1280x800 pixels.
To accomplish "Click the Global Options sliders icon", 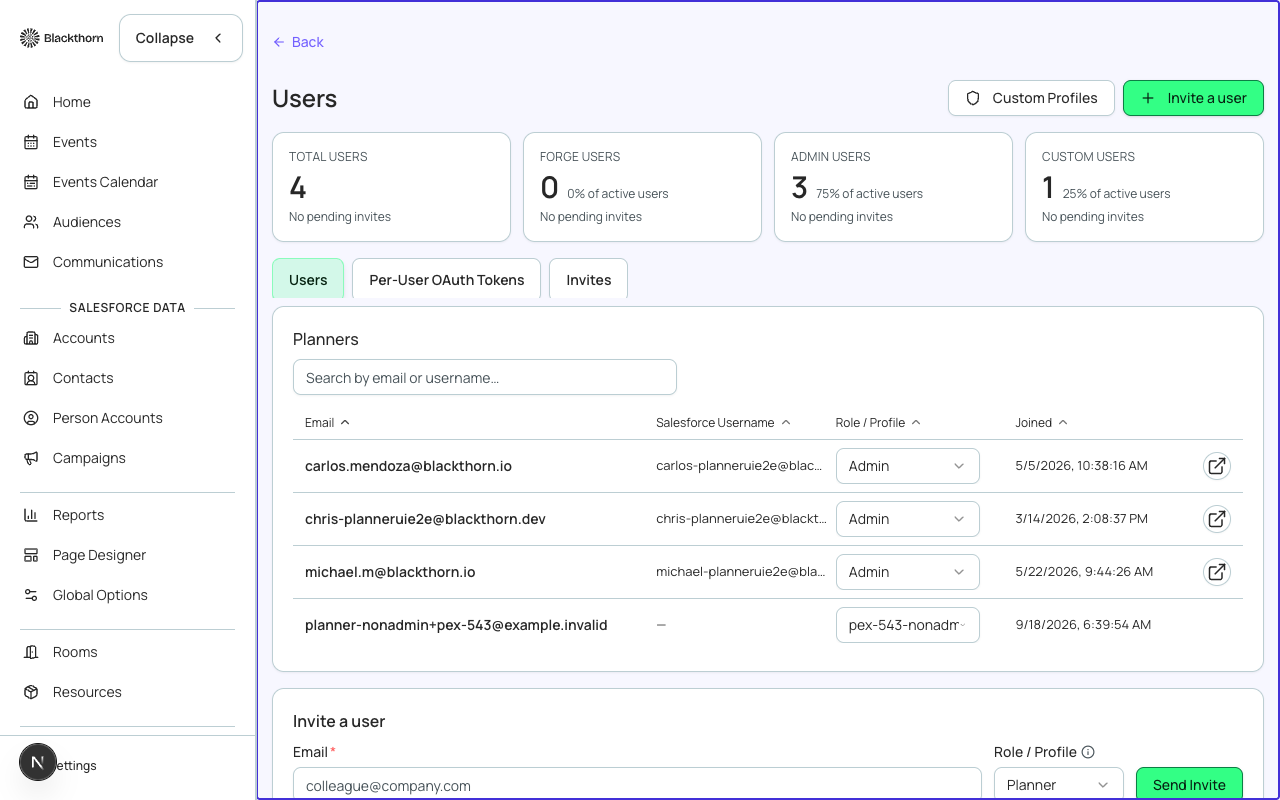I will [x=31, y=595].
